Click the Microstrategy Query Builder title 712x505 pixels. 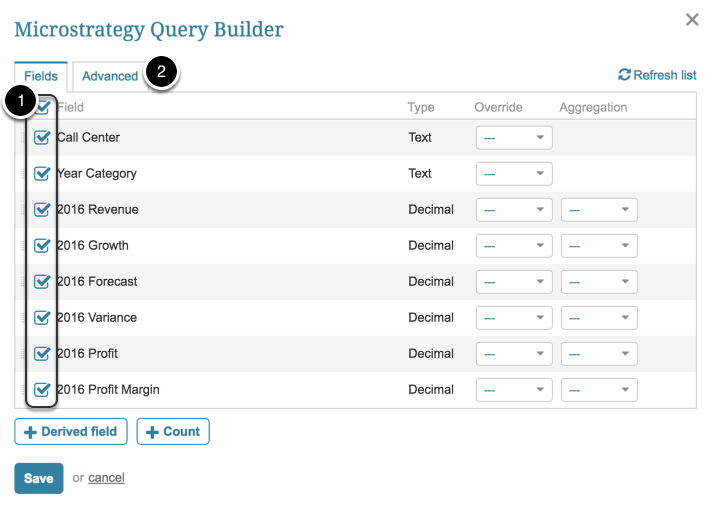point(149,30)
